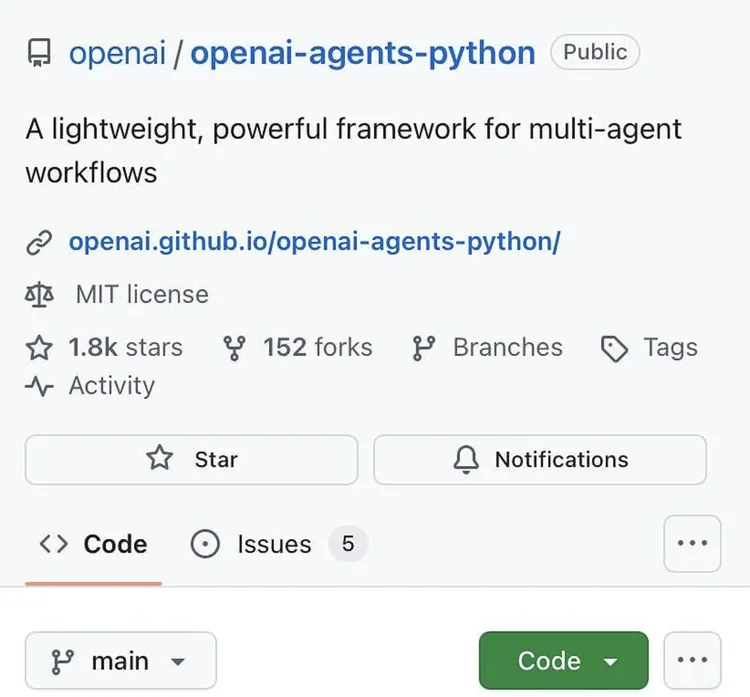750x697 pixels.
Task: Click the Activity pulse icon
Action: click(39, 386)
